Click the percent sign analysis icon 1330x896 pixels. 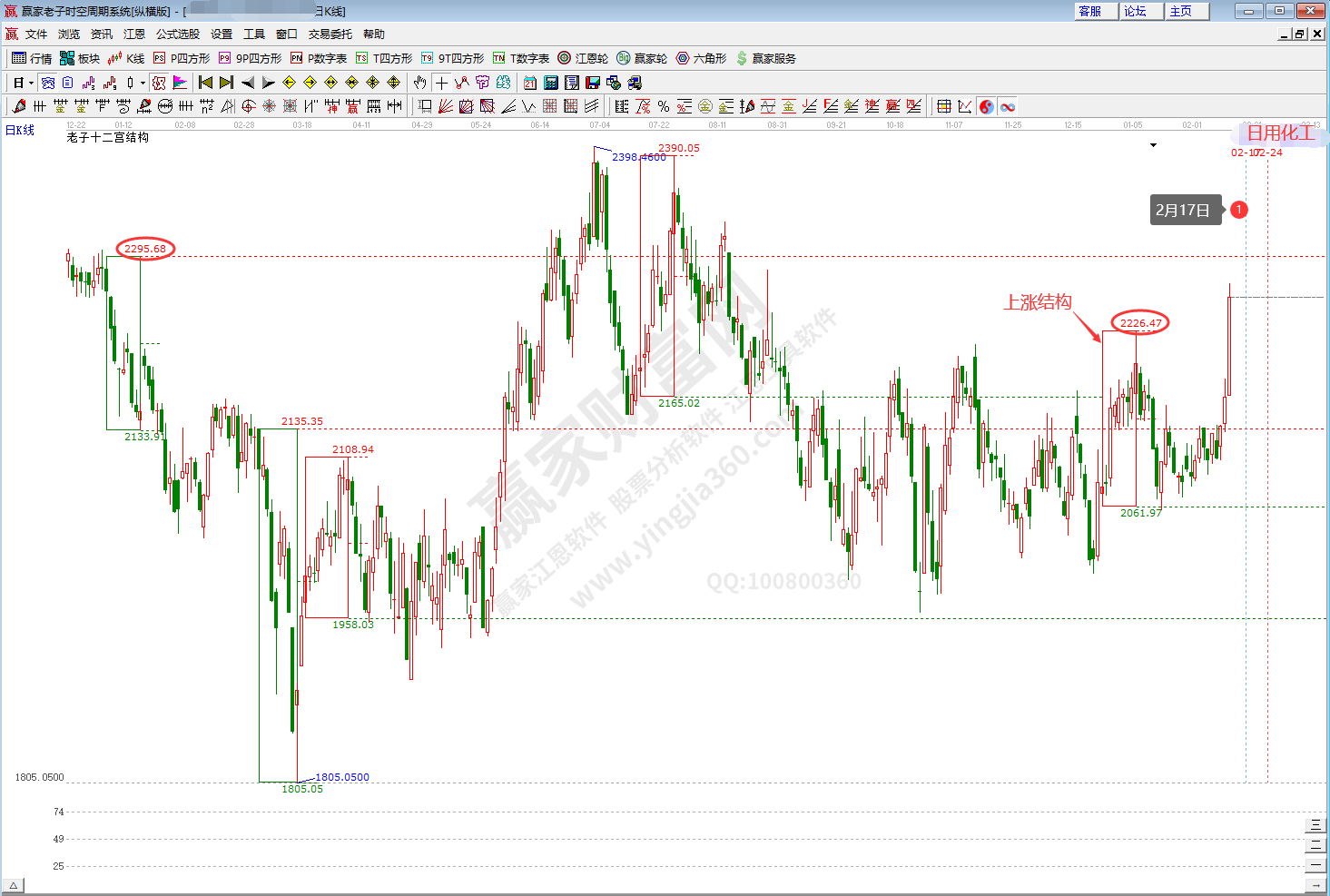point(664,107)
